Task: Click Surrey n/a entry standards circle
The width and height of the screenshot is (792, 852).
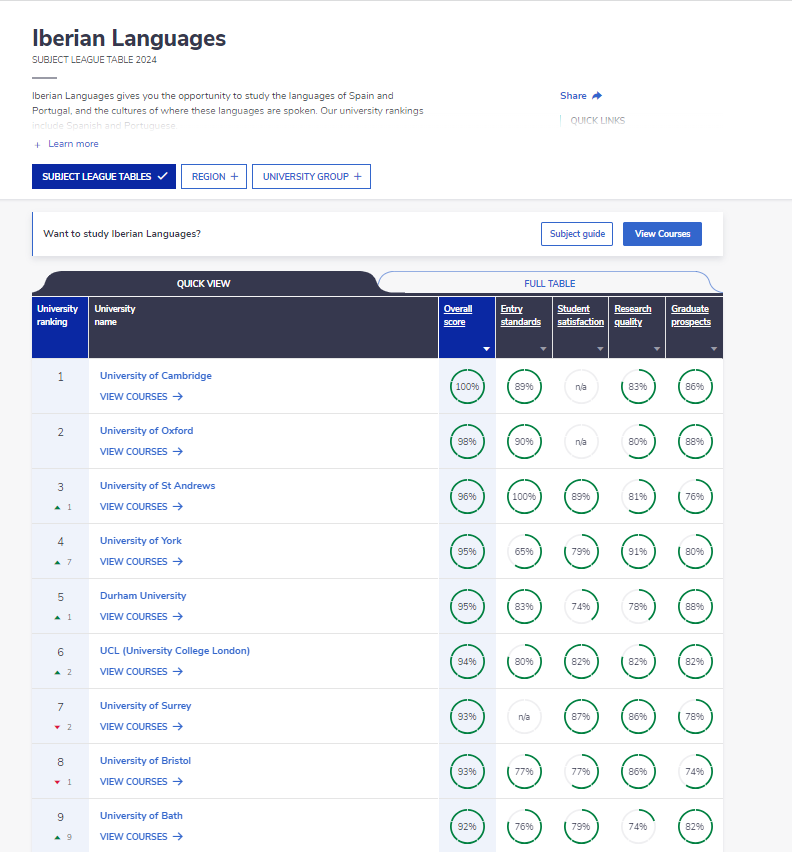Action: coord(524,717)
